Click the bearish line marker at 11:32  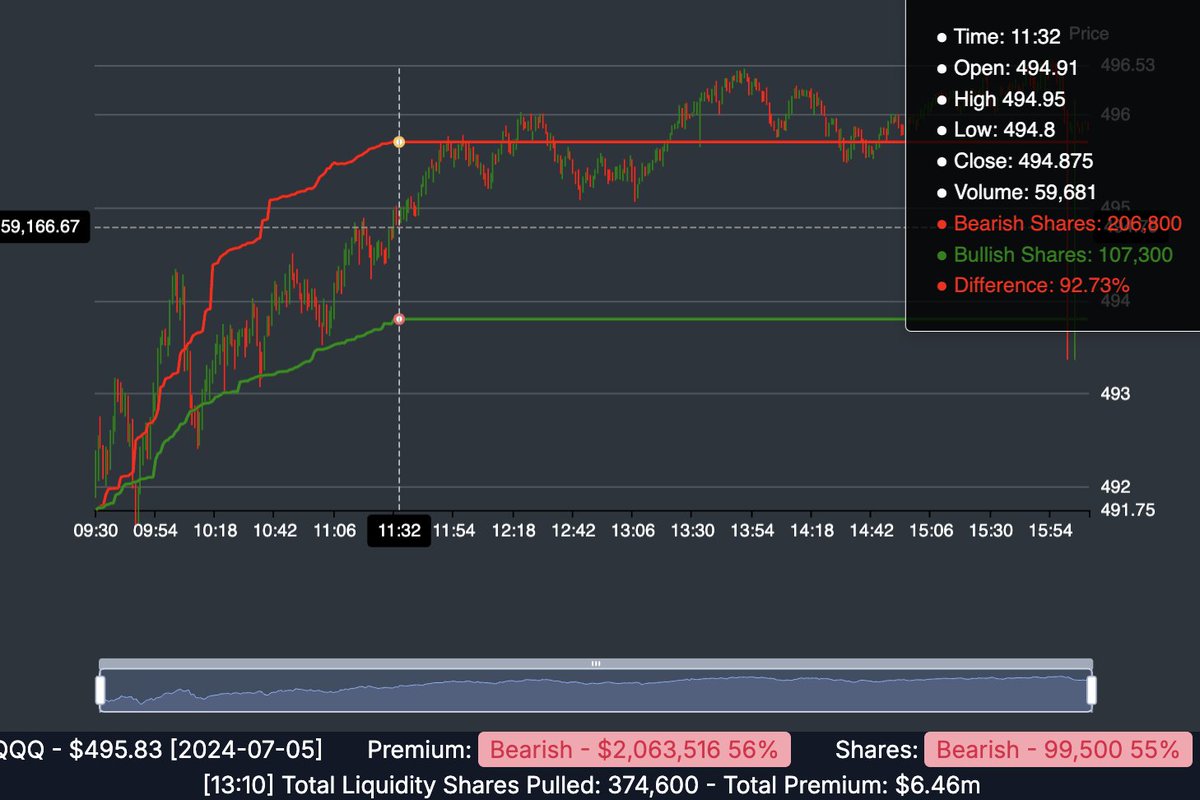(x=399, y=142)
